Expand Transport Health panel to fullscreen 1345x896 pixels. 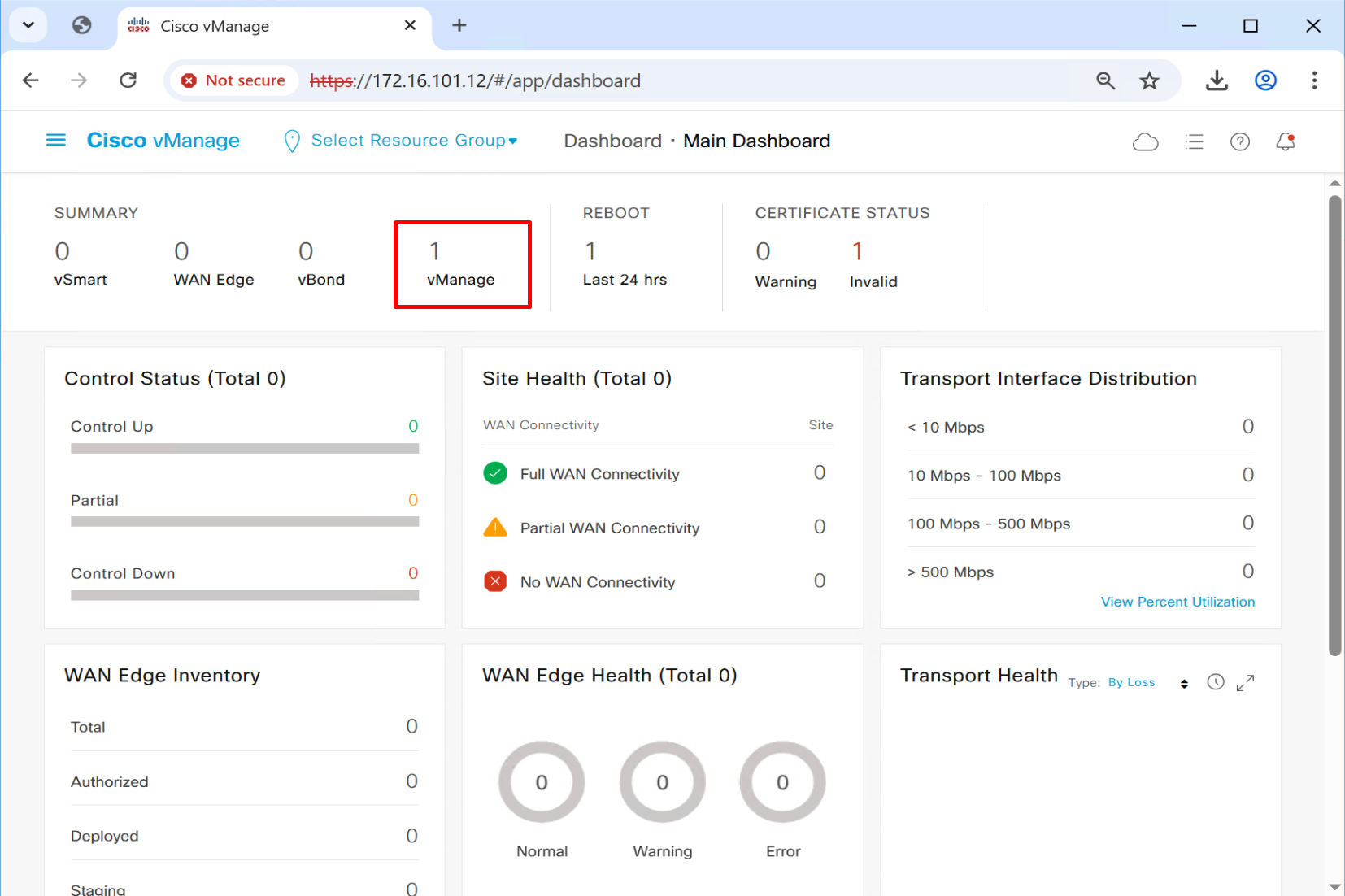tap(1245, 683)
